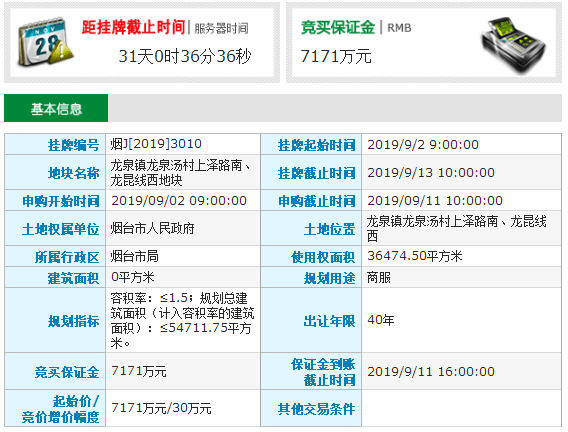The height and width of the screenshot is (432, 568).
Task: Select the 7171万元 value in table
Action: coord(139,371)
